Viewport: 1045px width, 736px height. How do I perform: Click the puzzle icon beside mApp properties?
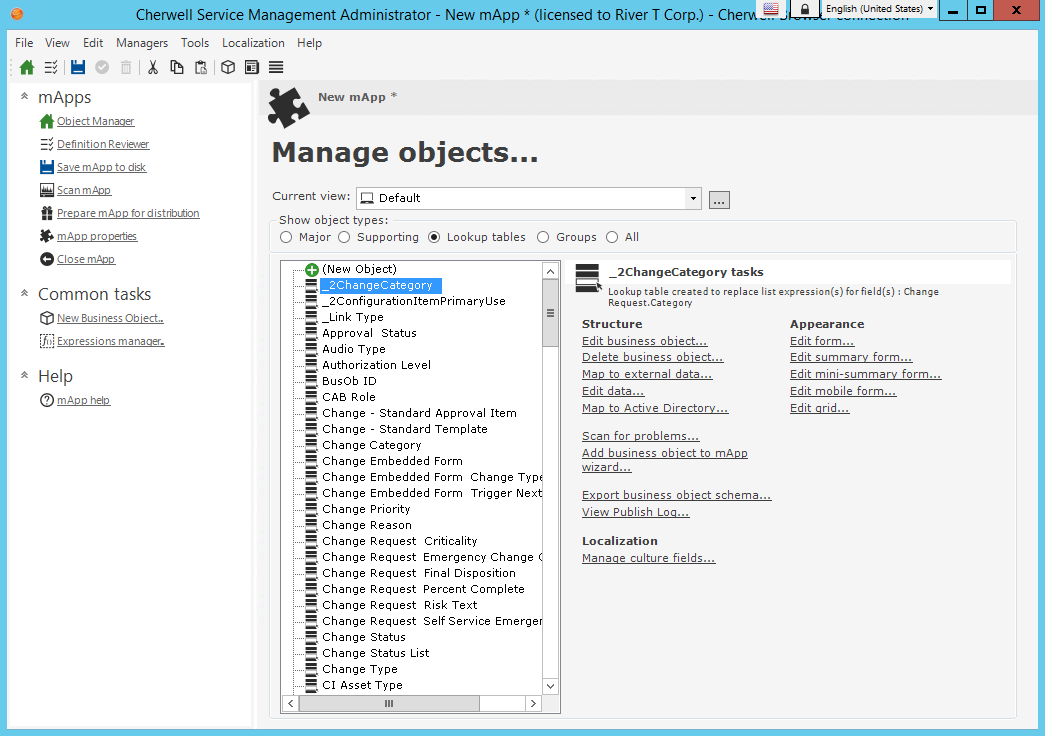[x=47, y=236]
